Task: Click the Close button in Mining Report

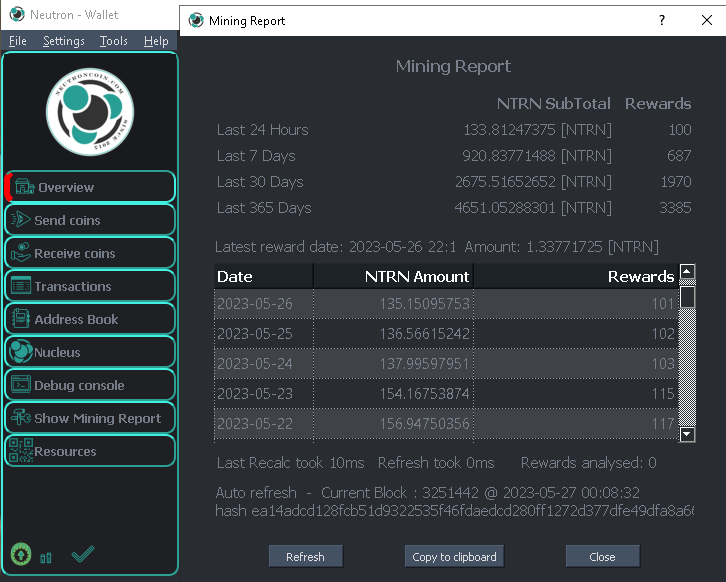Action: point(602,556)
